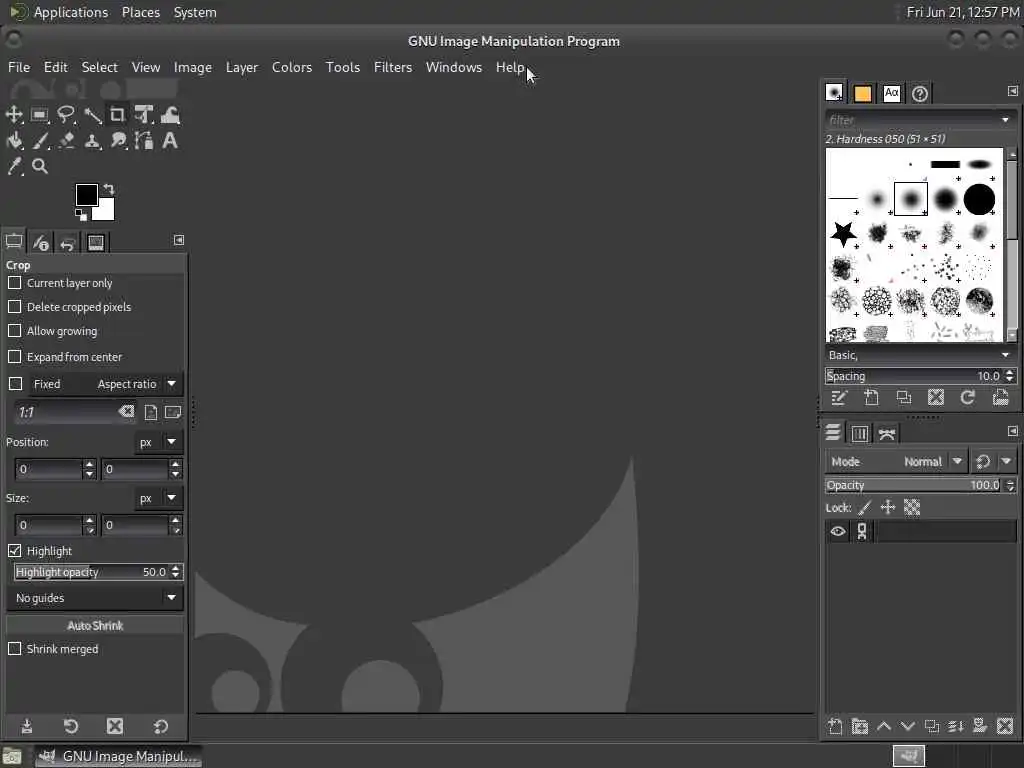Toggle Lock alpha channel
This screenshot has height=768, width=1024.
pyautogui.click(x=912, y=507)
